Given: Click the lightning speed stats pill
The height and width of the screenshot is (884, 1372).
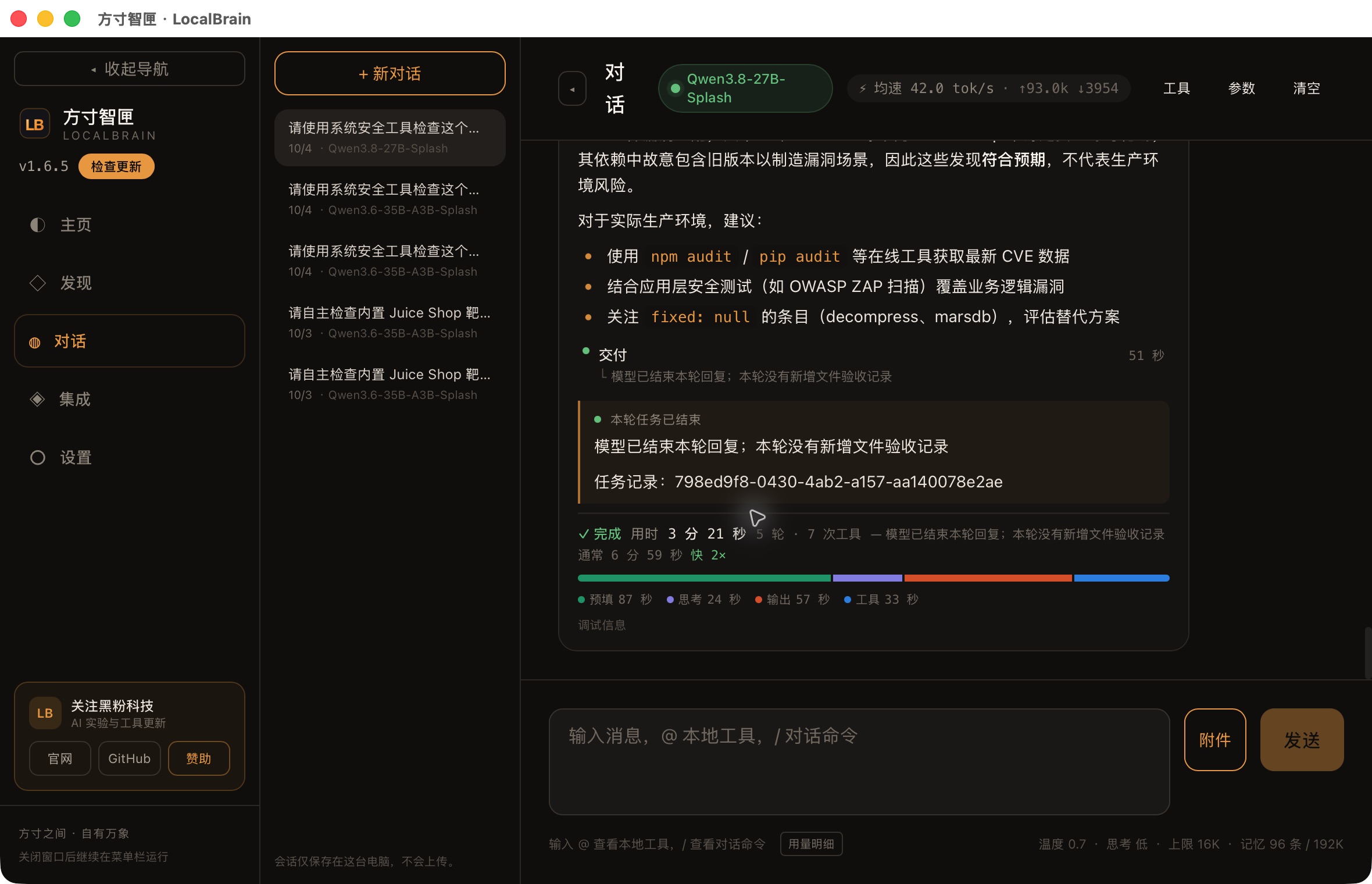Looking at the screenshot, I should [988, 88].
